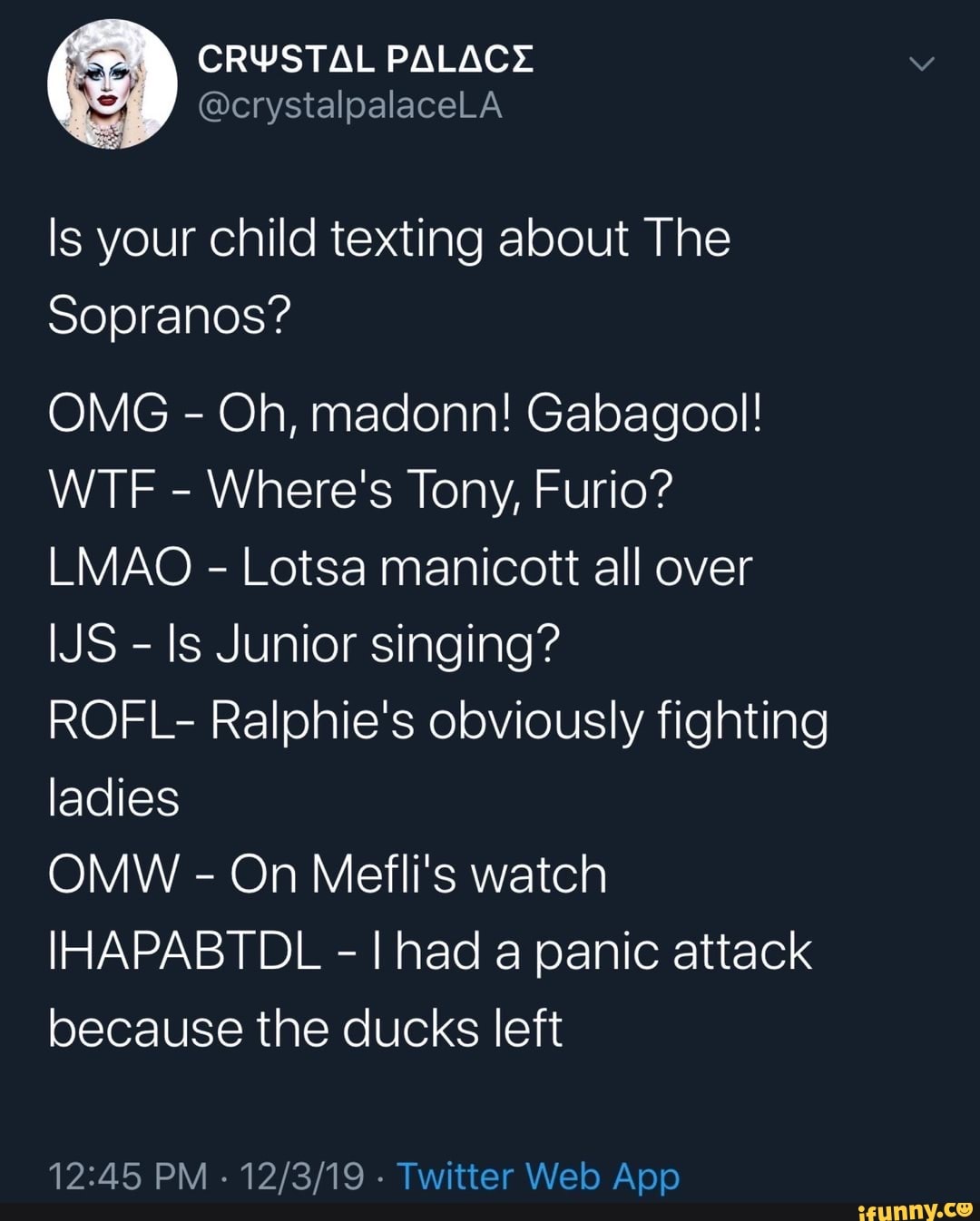Click the 12:45 PM timestamp
980x1221 pixels.
[128, 1176]
